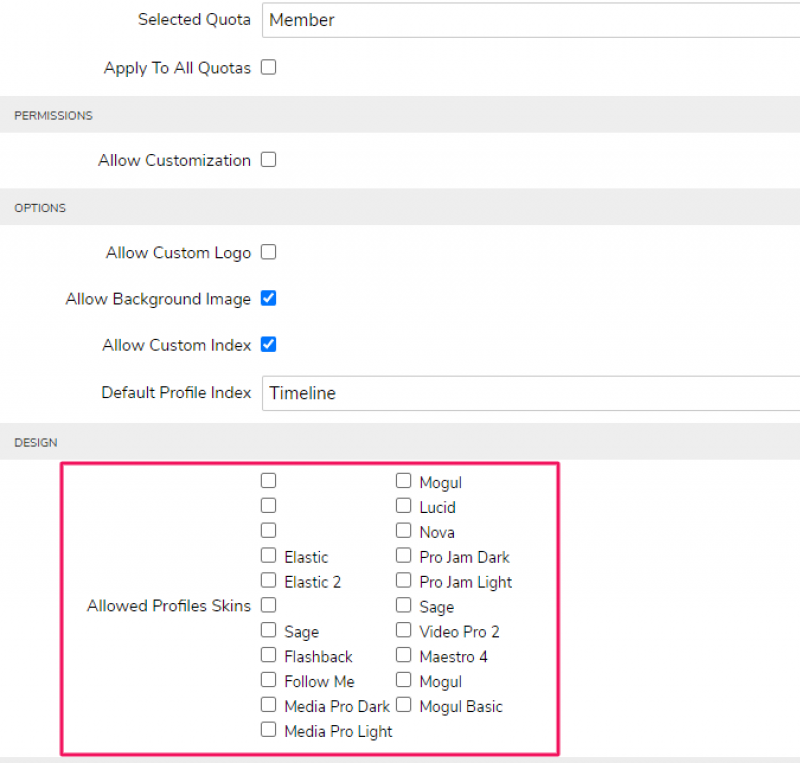
Task: Tick the Lucid skin checkbox
Action: (x=403, y=506)
